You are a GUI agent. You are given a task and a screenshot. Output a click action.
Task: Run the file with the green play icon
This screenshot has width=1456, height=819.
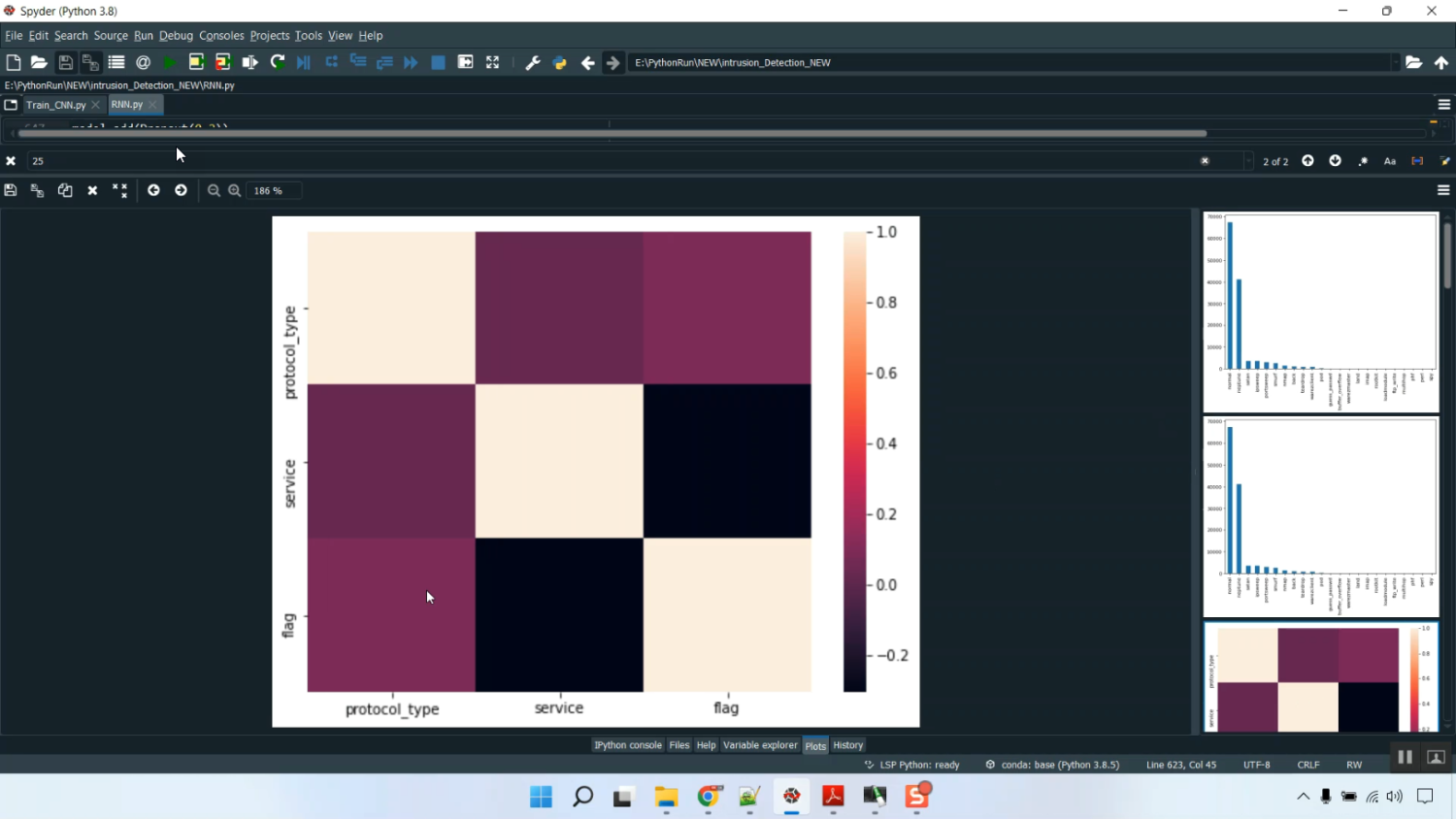point(169,63)
